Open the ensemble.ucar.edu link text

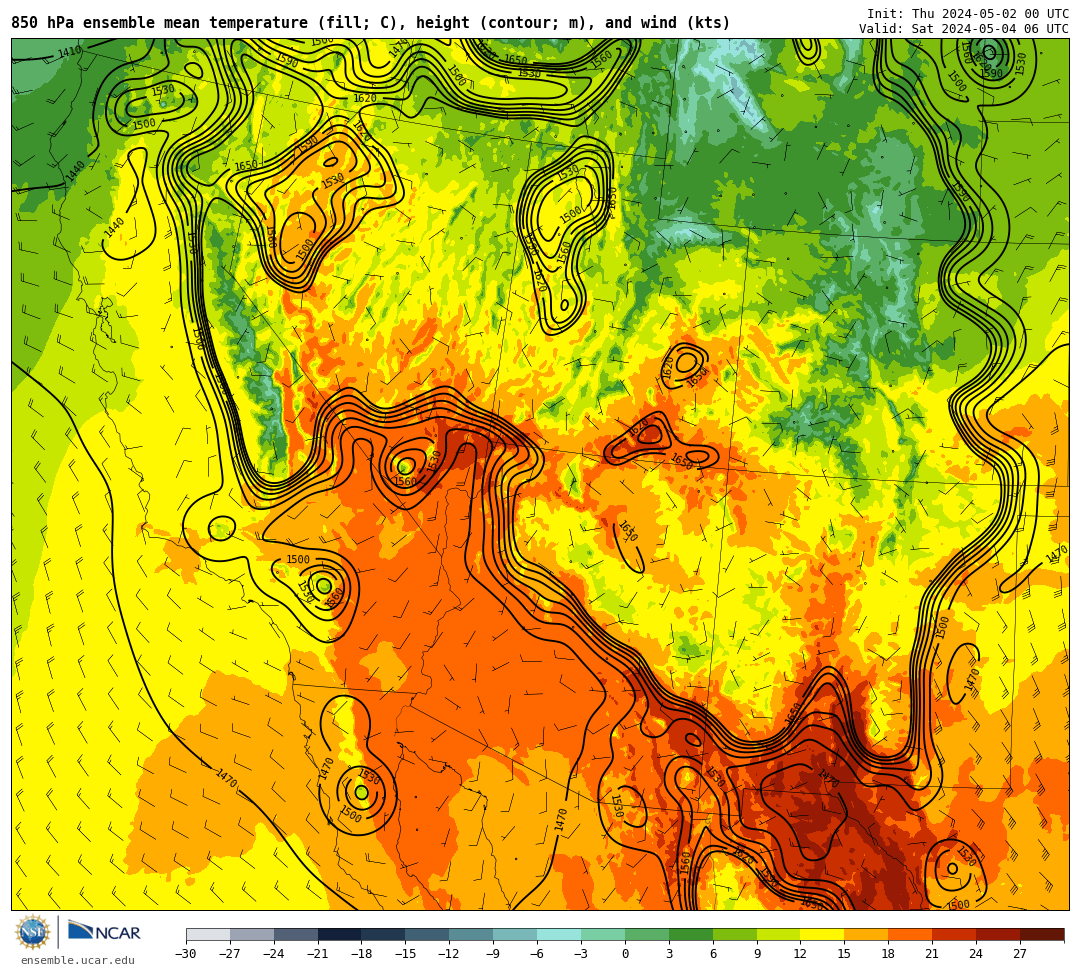[78, 960]
